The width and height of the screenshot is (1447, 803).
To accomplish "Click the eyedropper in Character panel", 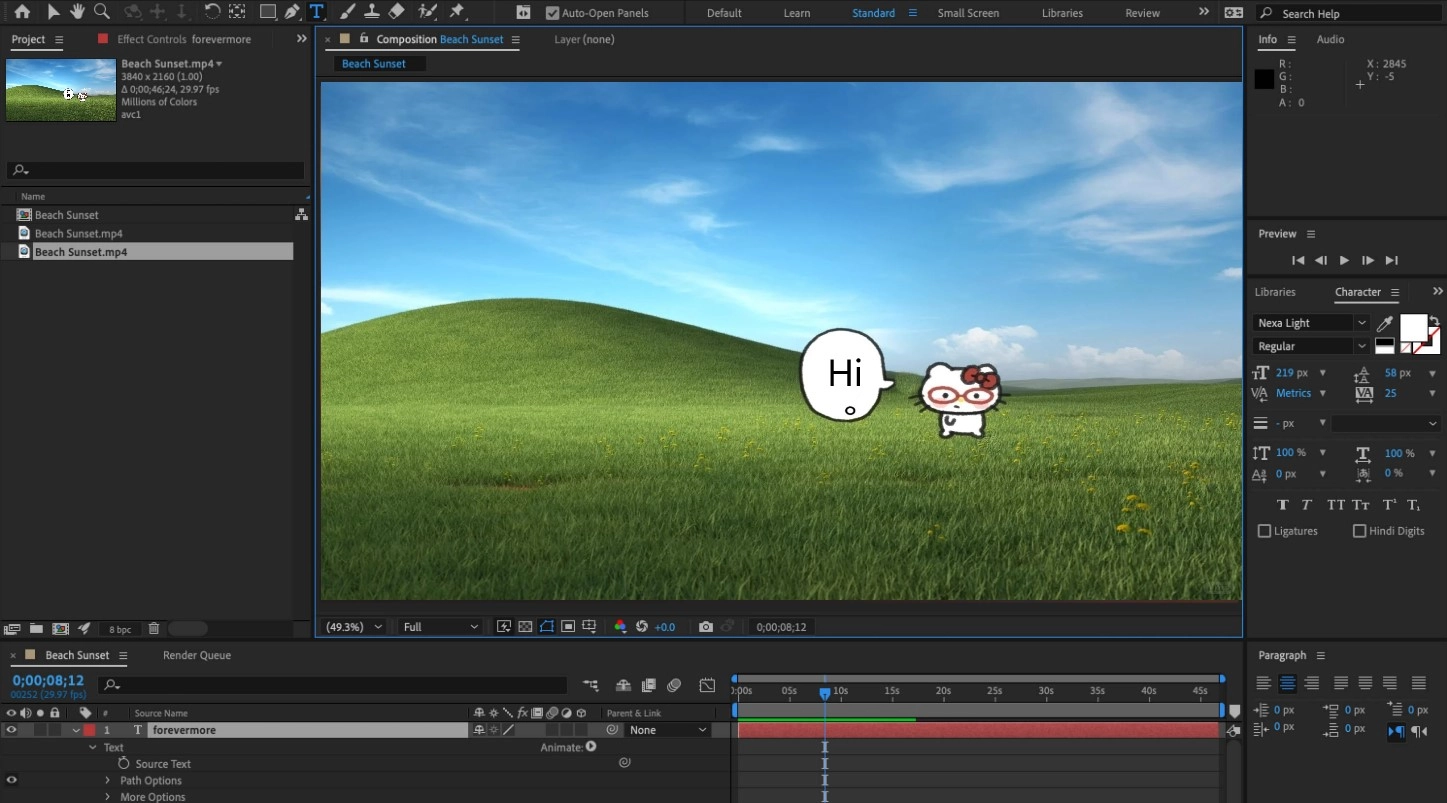I will 1385,323.
